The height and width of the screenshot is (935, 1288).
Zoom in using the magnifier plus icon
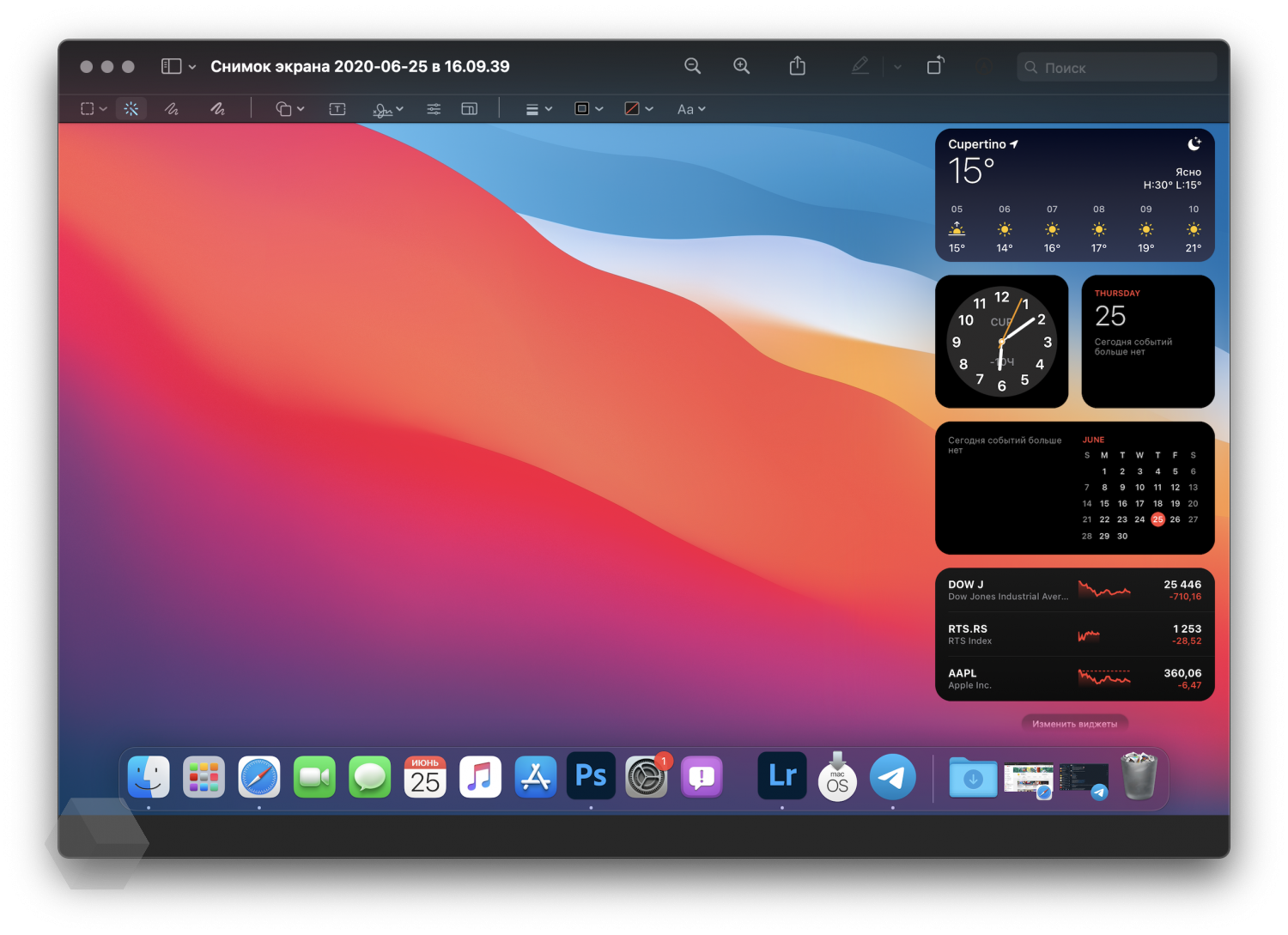pos(741,66)
